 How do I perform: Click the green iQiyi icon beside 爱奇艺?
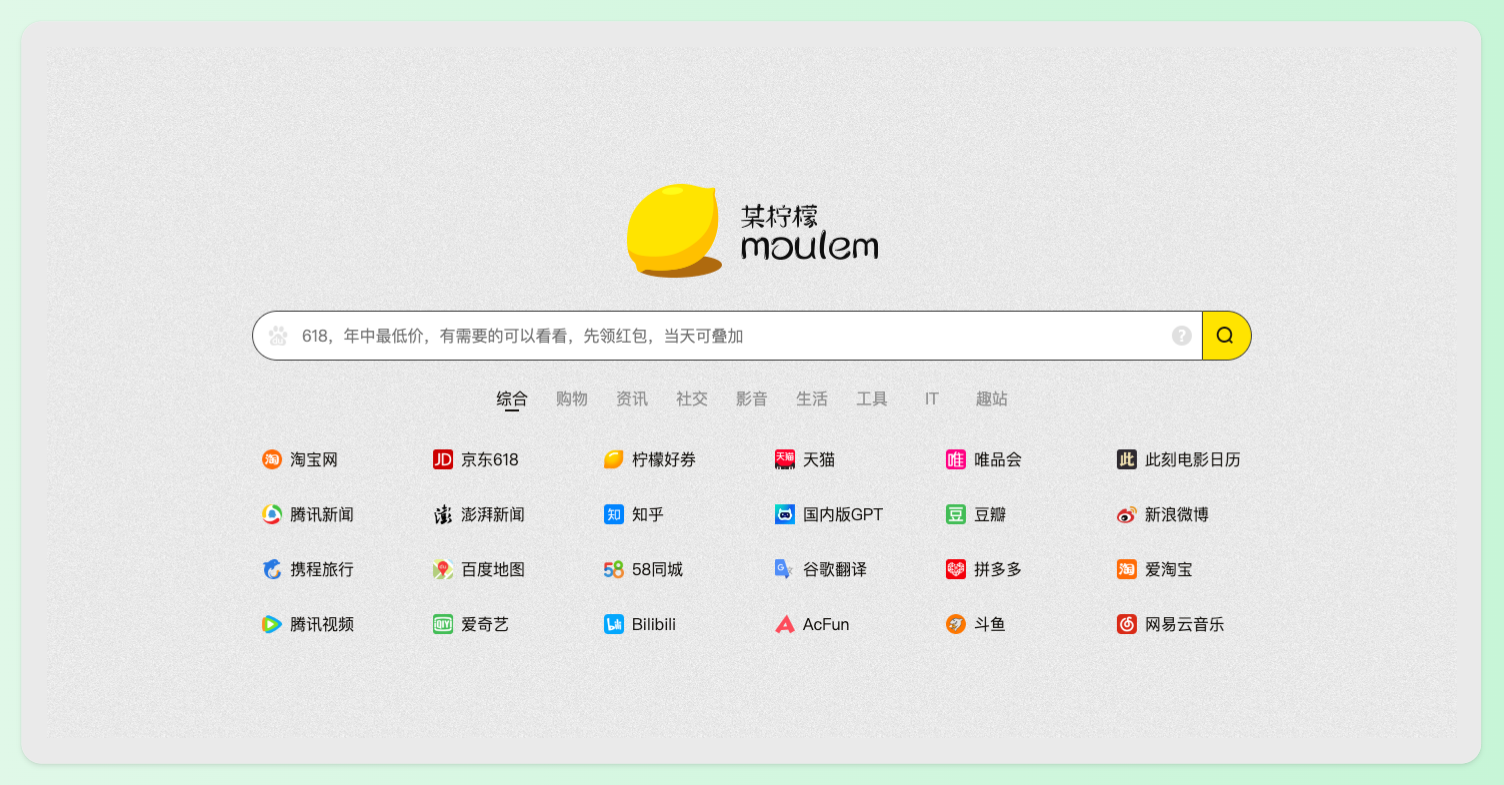(x=443, y=625)
